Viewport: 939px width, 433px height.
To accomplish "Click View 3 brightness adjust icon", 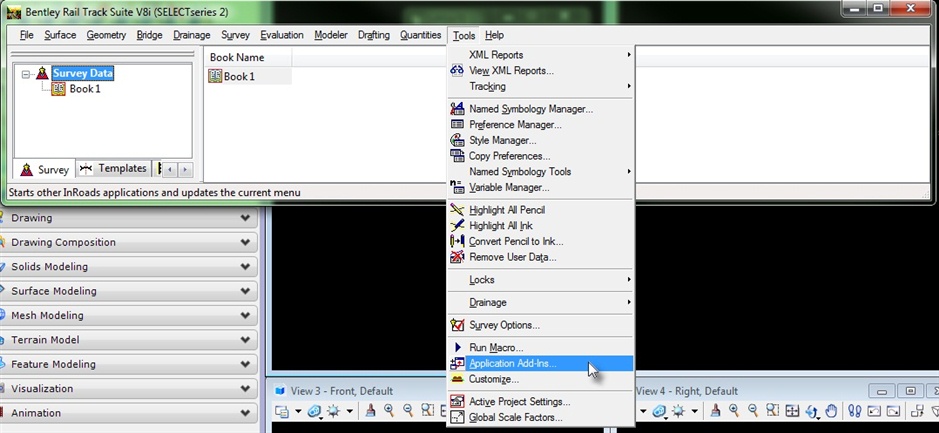I will (x=333, y=411).
